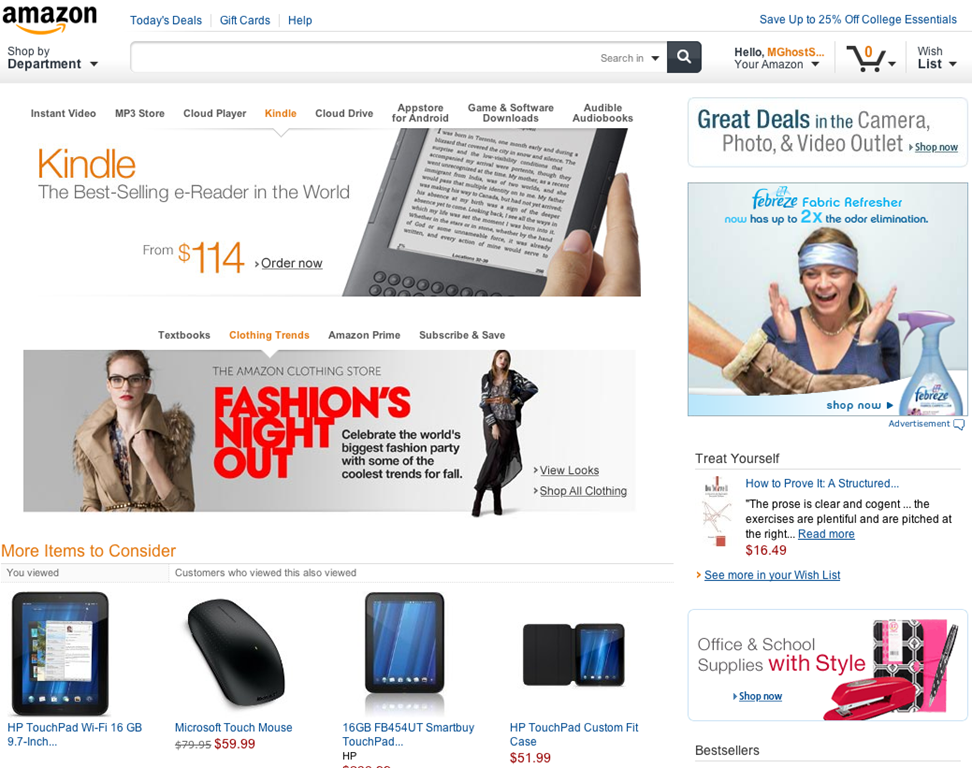
Task: Open the HP TouchPad Wi-Fi tablet image
Action: 60,653
